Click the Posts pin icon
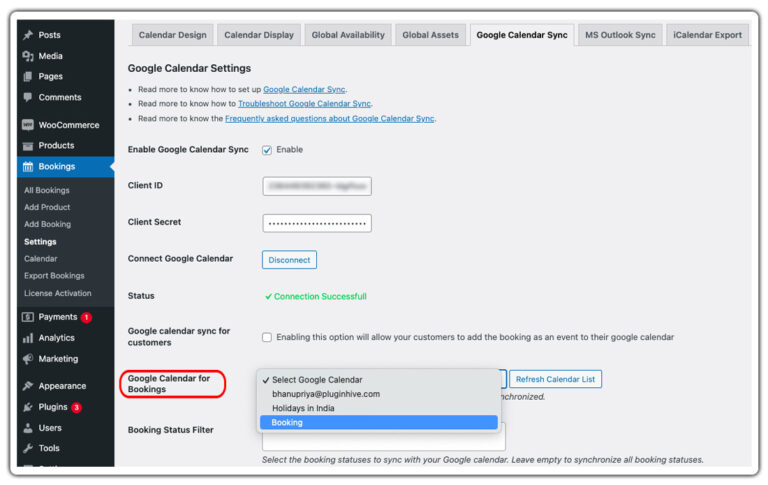 tap(28, 35)
